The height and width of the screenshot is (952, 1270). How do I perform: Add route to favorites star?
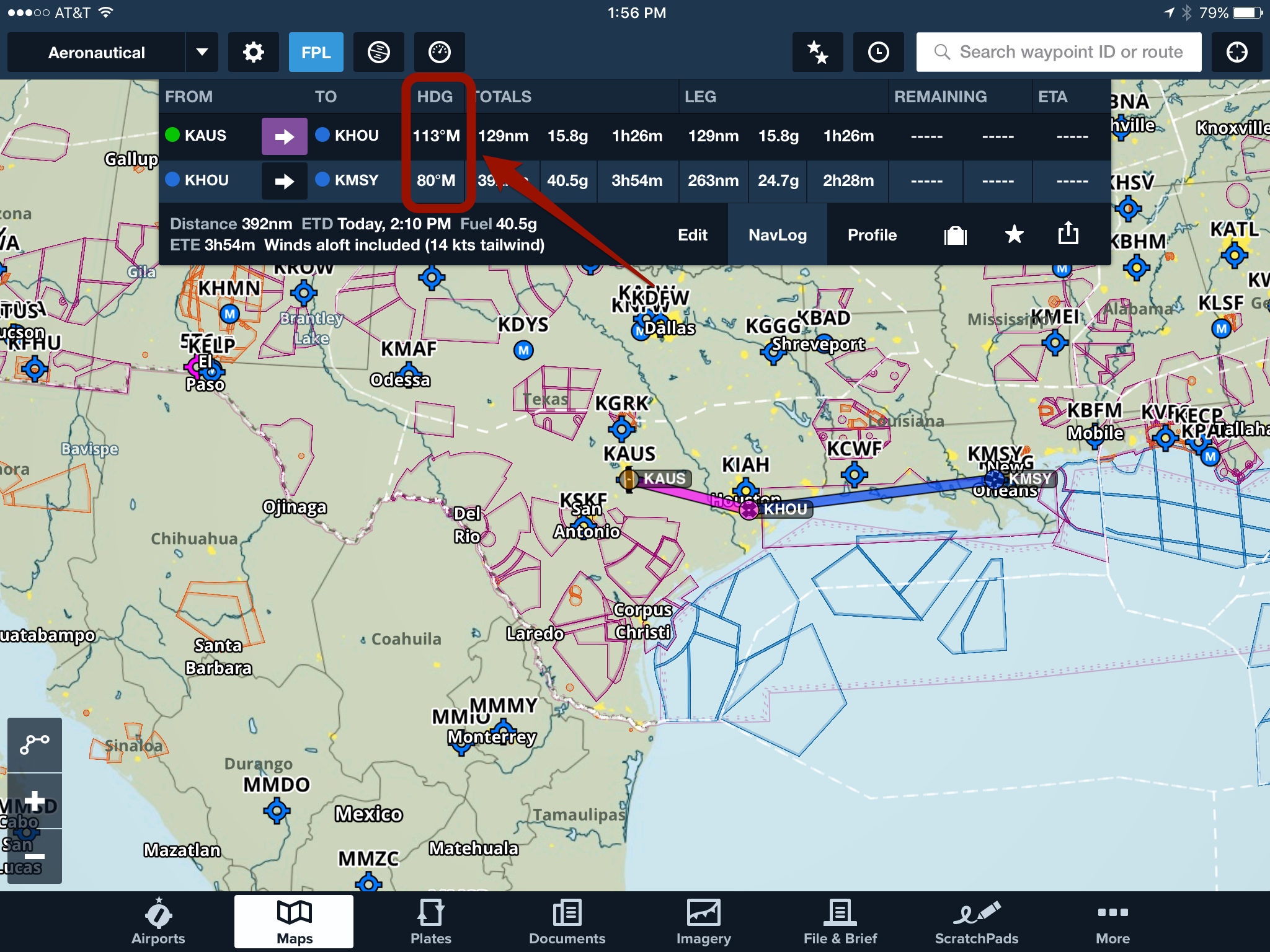(1014, 234)
